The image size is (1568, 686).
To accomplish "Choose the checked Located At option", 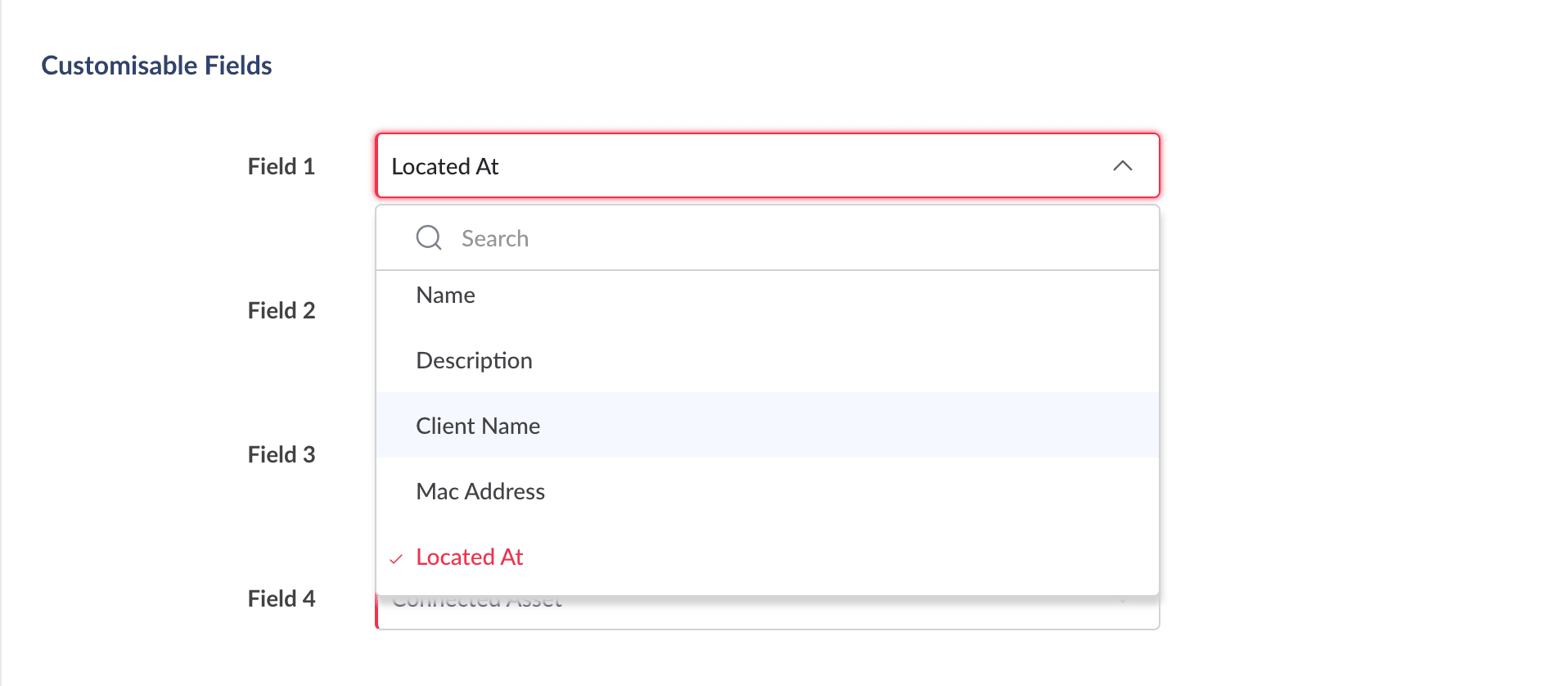I will point(470,557).
